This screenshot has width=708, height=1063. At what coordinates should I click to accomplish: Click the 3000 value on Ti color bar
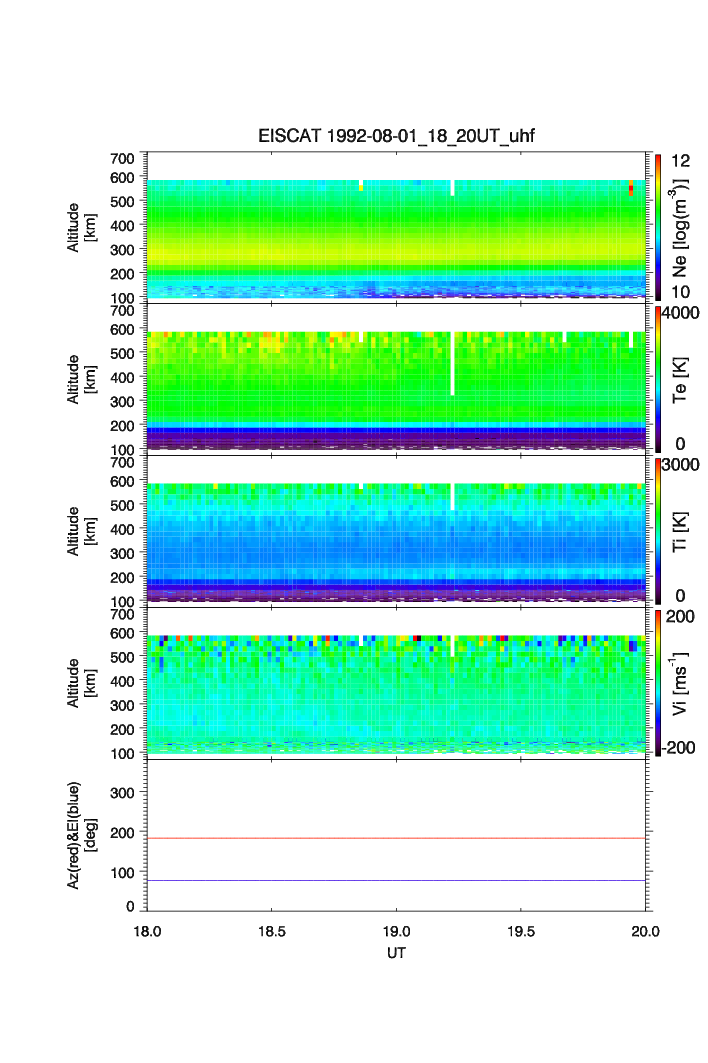pyautogui.click(x=681, y=464)
